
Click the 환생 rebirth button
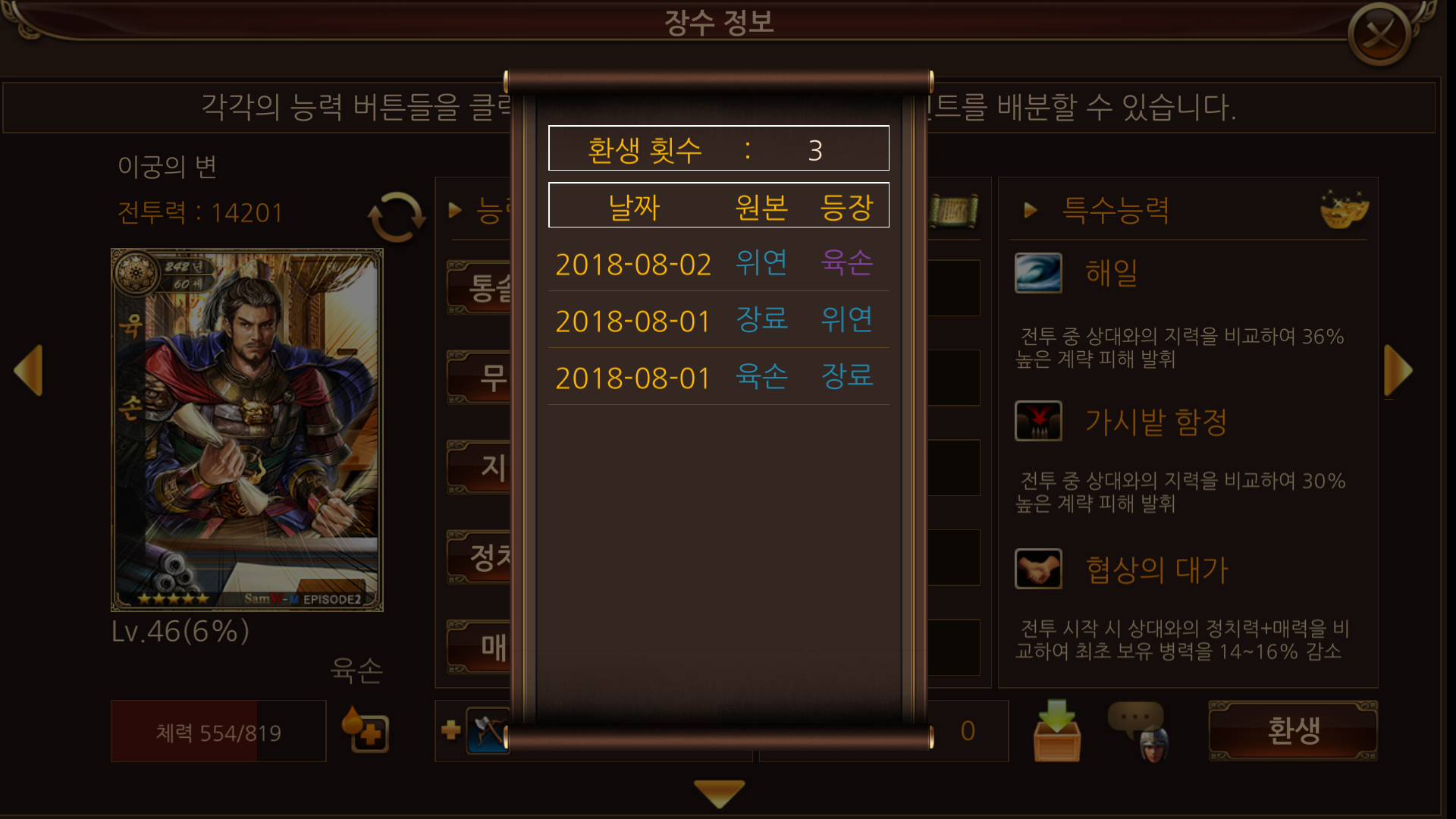(x=1293, y=730)
